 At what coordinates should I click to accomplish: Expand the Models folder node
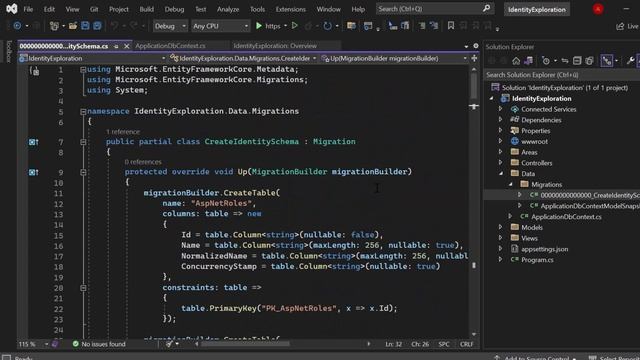(501, 227)
